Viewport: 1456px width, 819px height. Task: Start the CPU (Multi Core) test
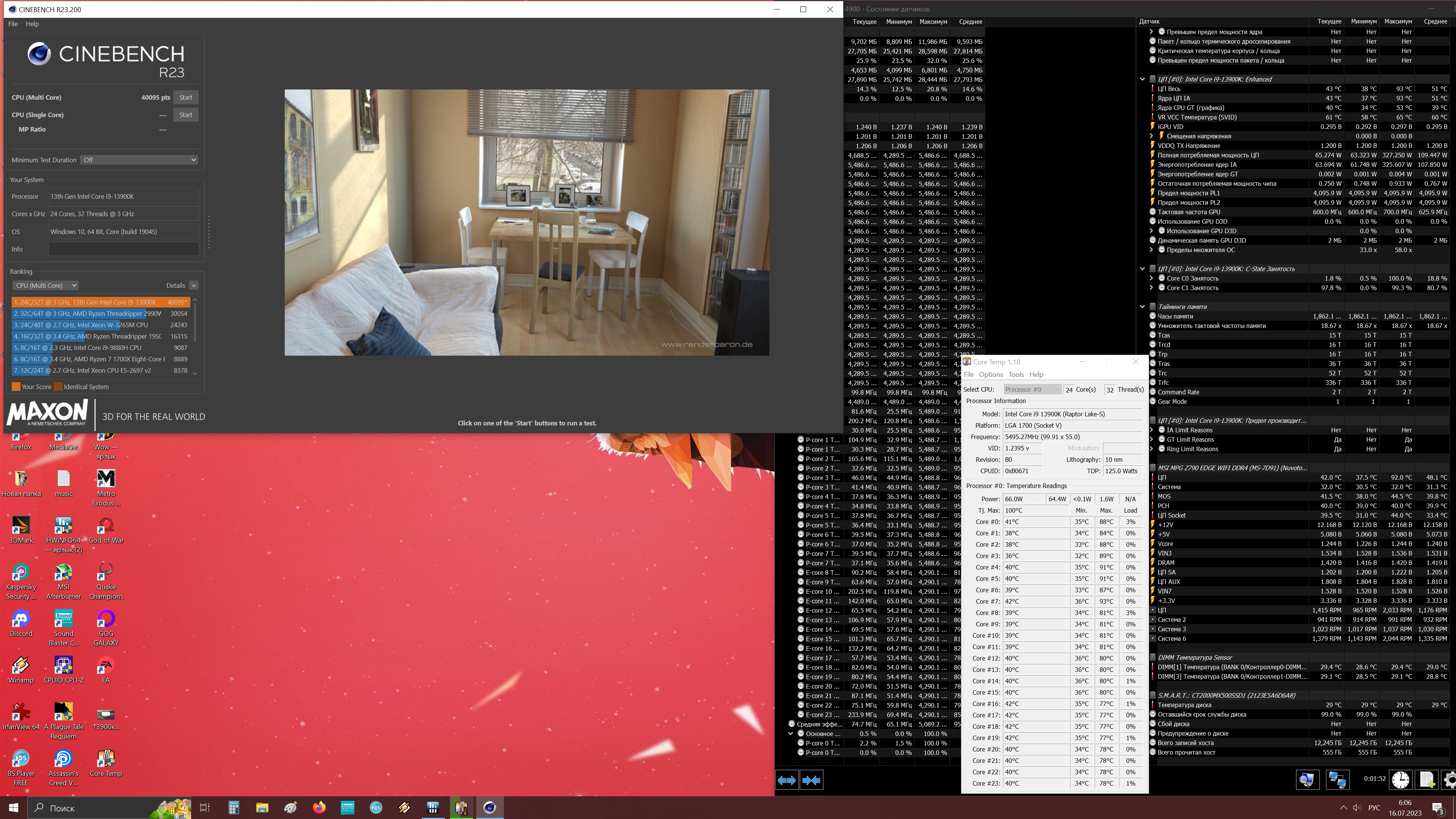pos(185,97)
